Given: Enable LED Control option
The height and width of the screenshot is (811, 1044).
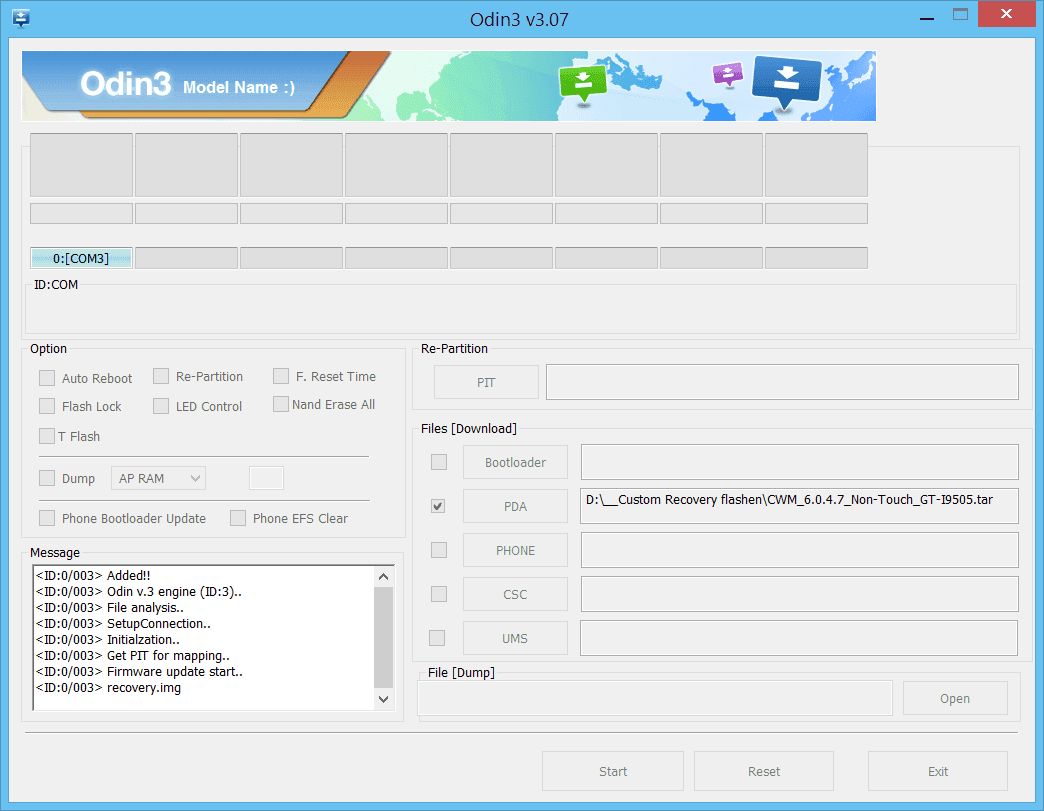Looking at the screenshot, I should pos(160,406).
